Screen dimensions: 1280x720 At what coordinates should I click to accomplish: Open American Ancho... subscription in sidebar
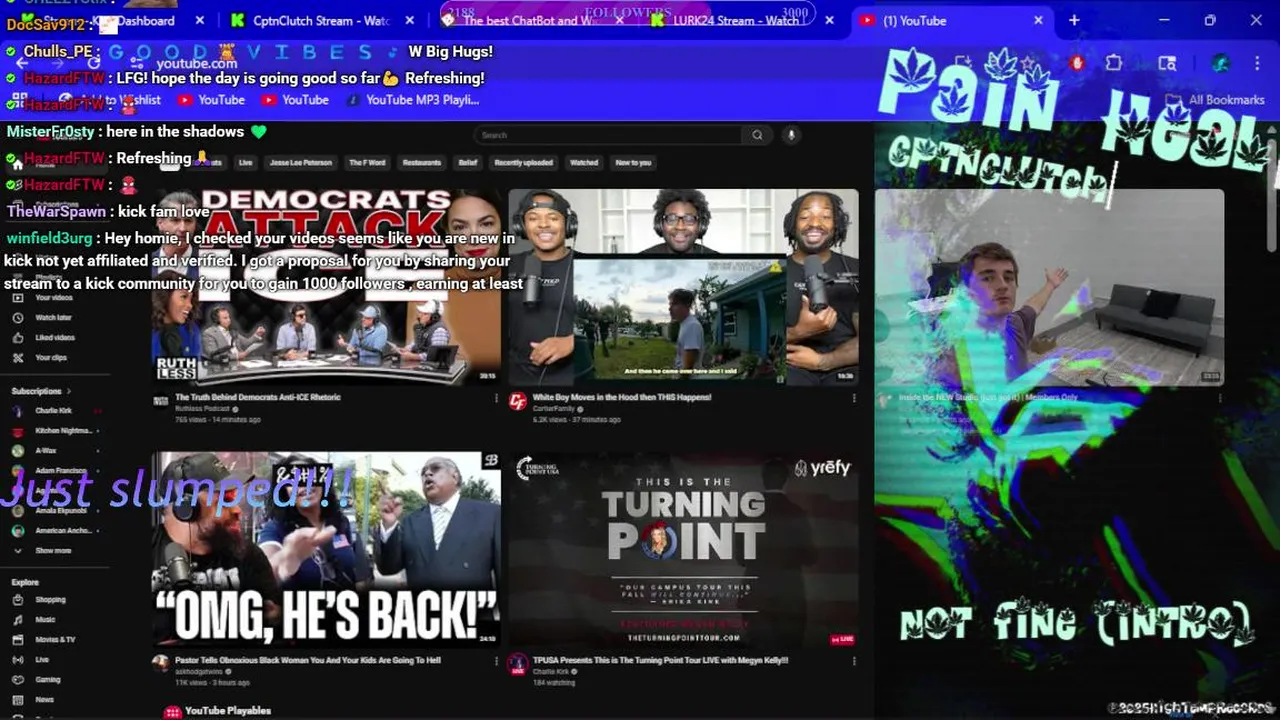(x=55, y=531)
